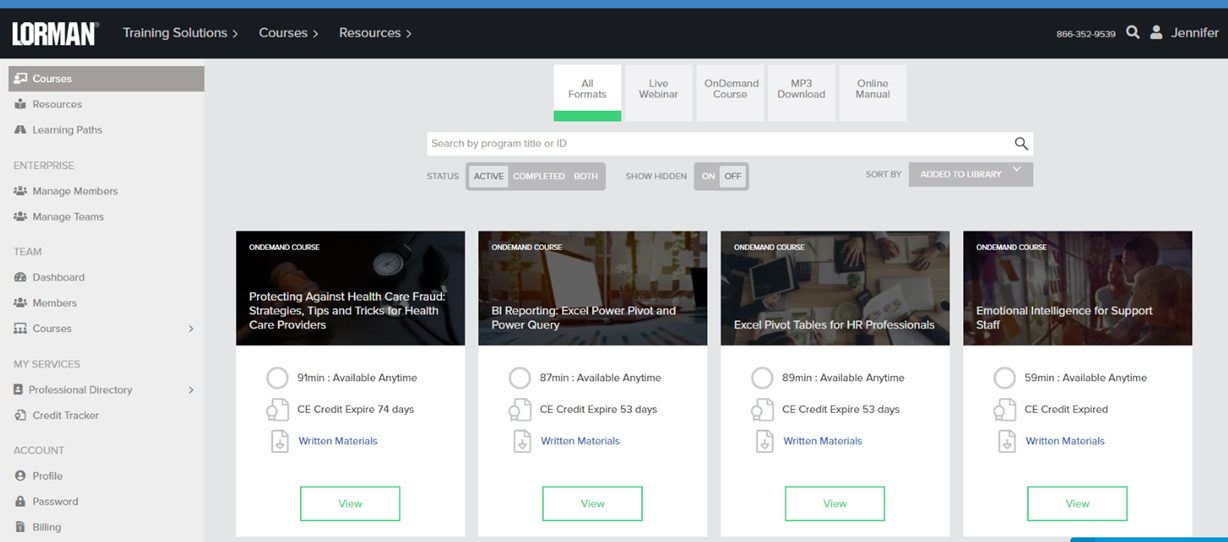Click the magnifier icon in top header

point(1132,32)
